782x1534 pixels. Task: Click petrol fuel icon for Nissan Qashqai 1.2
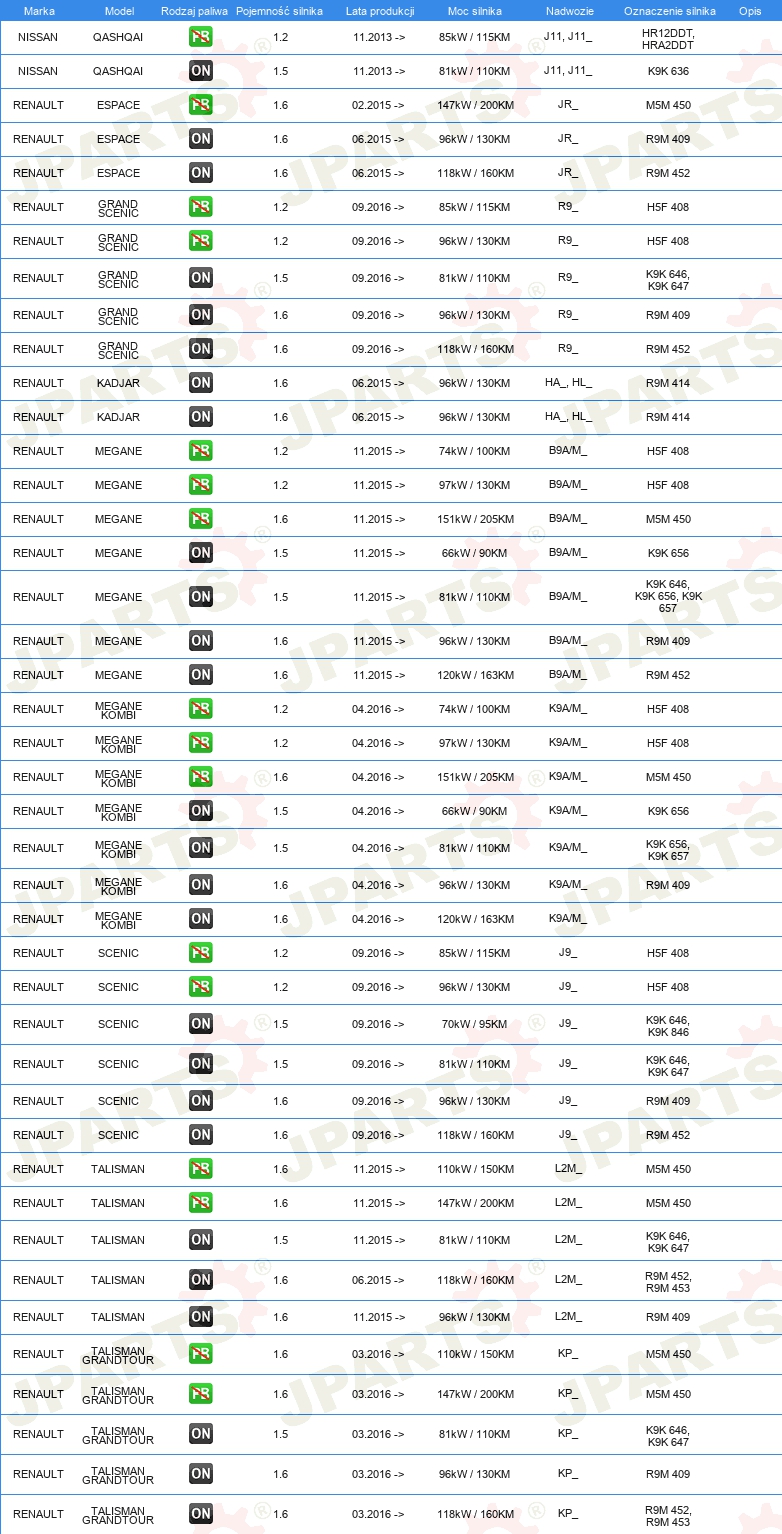(201, 37)
